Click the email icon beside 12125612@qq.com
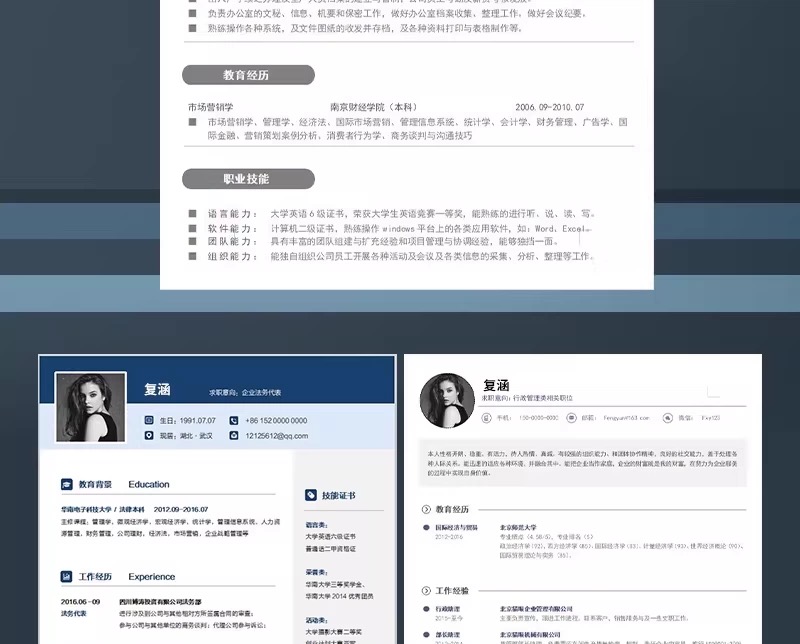This screenshot has width=800, height=644. point(234,436)
